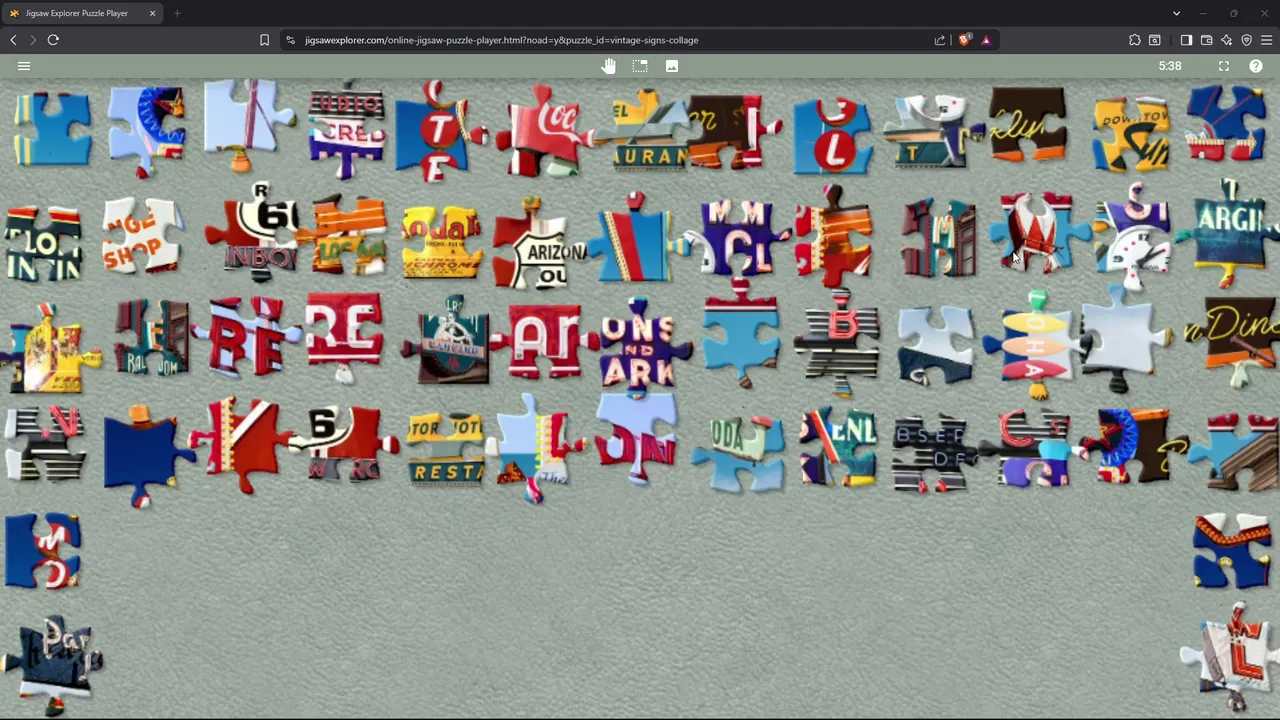Pick the red 'Ar' letters piece
Viewport: 1280px width, 720px height.
(544, 342)
